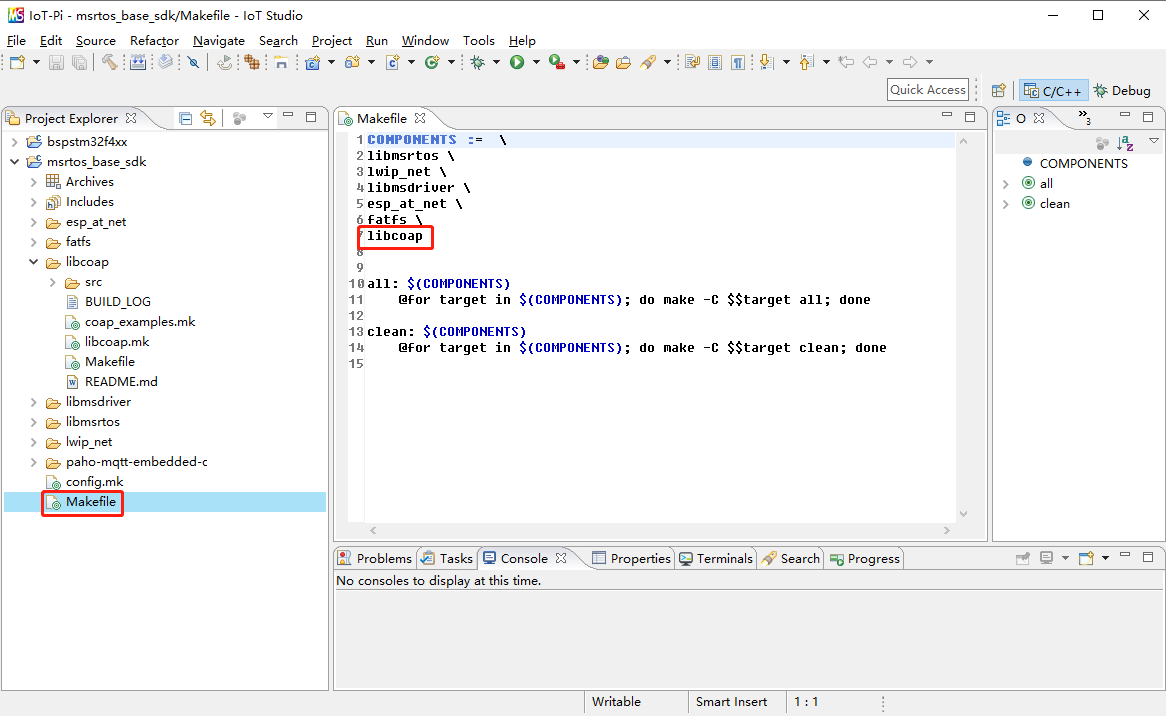Select the C/C++ perspective button
This screenshot has width=1166, height=716.
click(x=1052, y=90)
